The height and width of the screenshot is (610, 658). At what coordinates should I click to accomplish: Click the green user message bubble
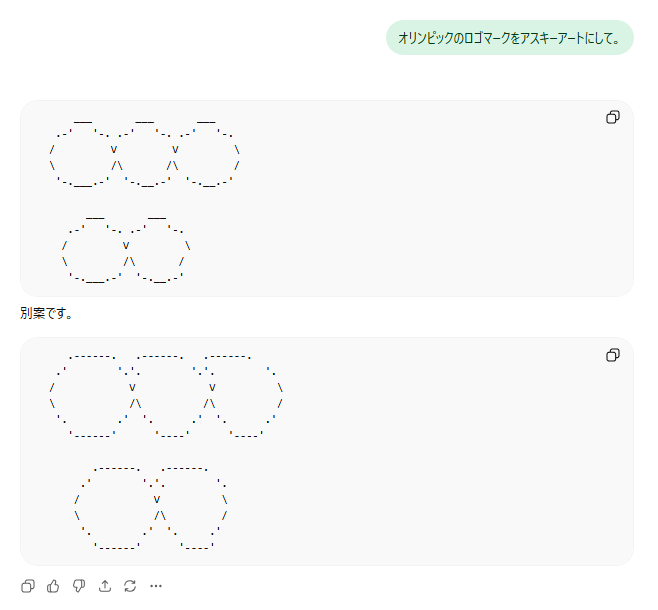[509, 38]
